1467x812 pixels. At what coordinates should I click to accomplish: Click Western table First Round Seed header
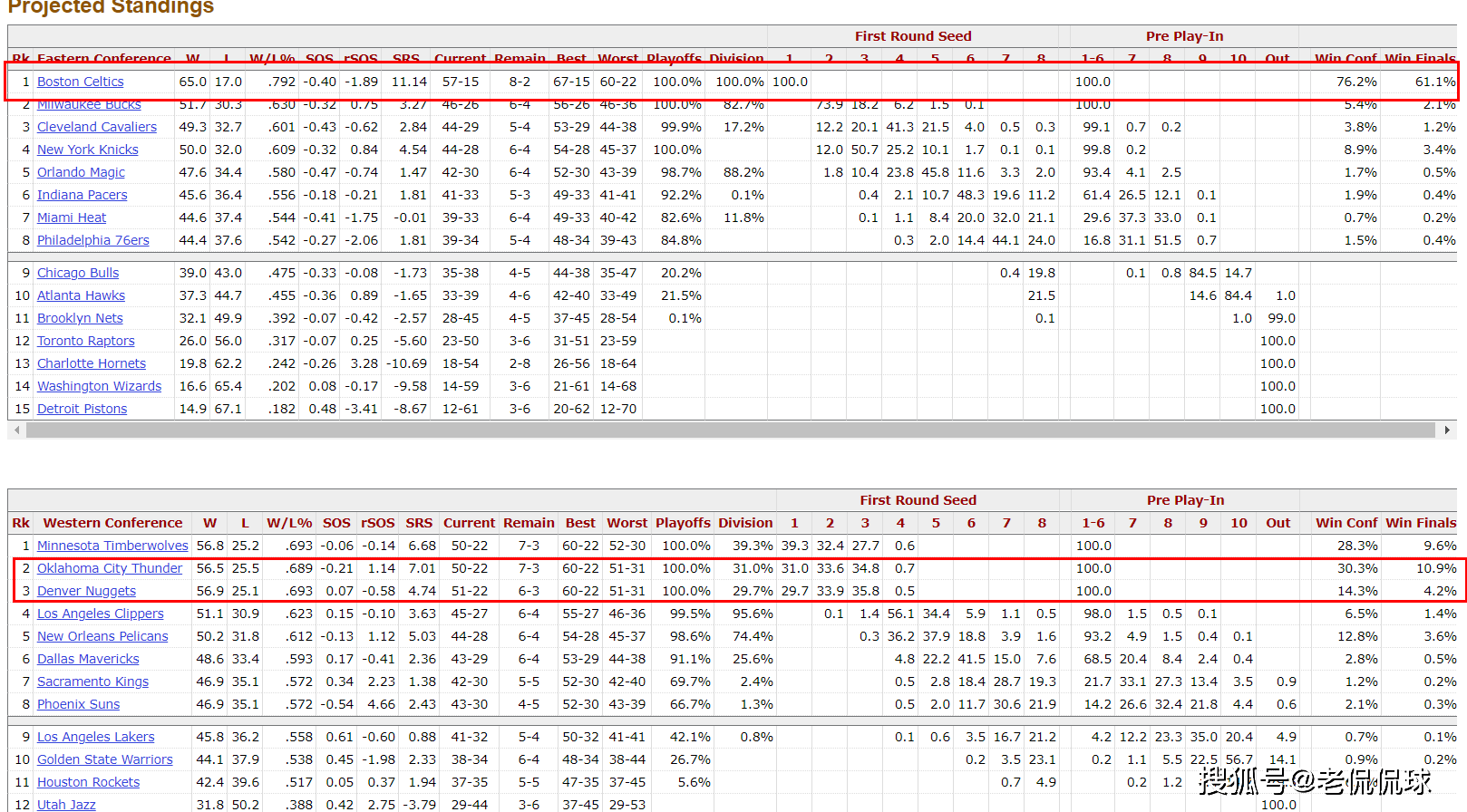[x=918, y=500]
